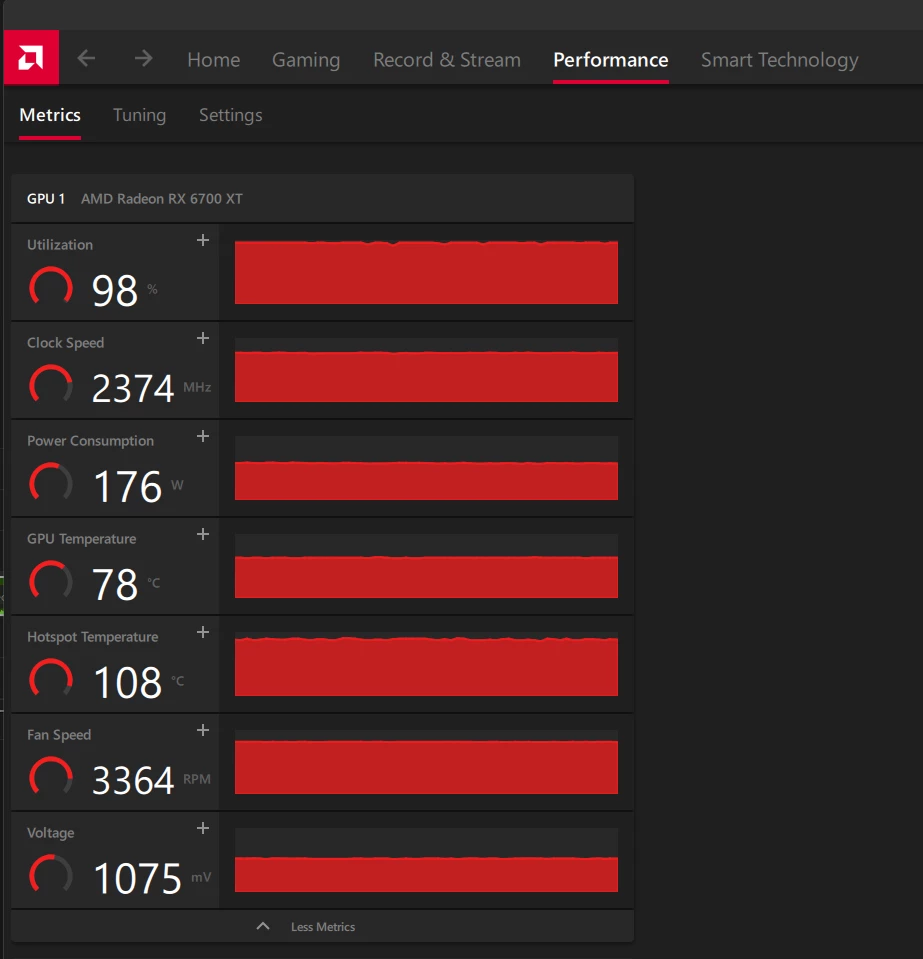This screenshot has height=959, width=923.
Task: Click the Utilization gauge dial
Action: 51,287
